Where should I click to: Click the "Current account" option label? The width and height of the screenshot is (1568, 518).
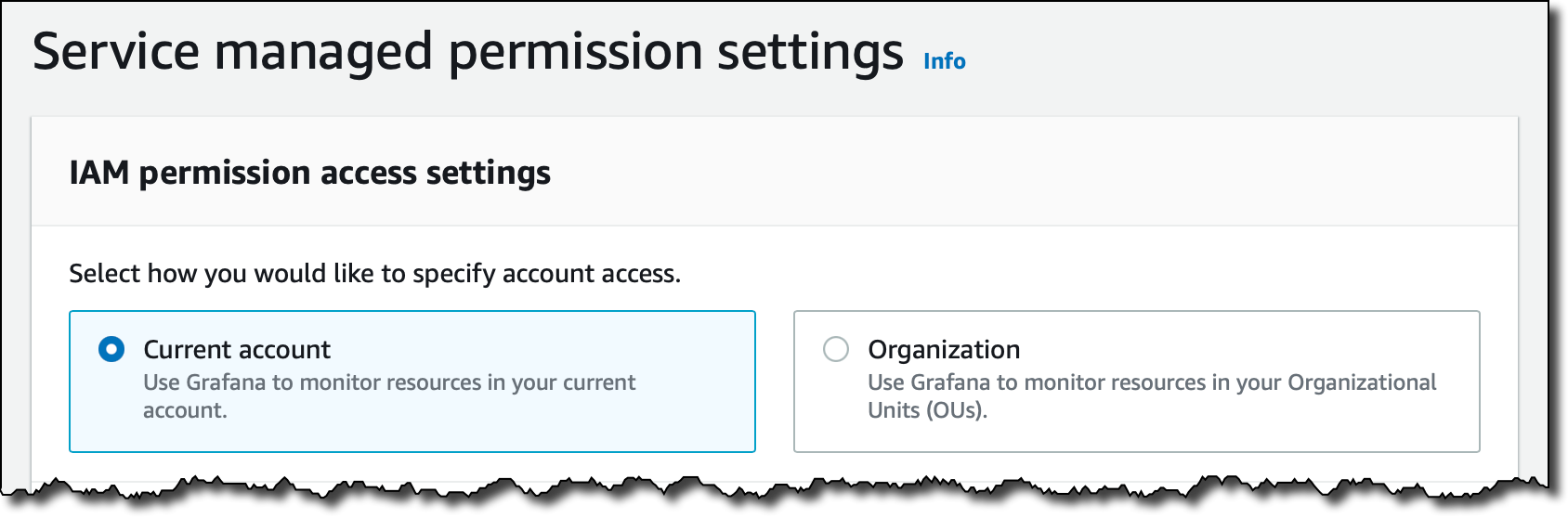point(237,350)
